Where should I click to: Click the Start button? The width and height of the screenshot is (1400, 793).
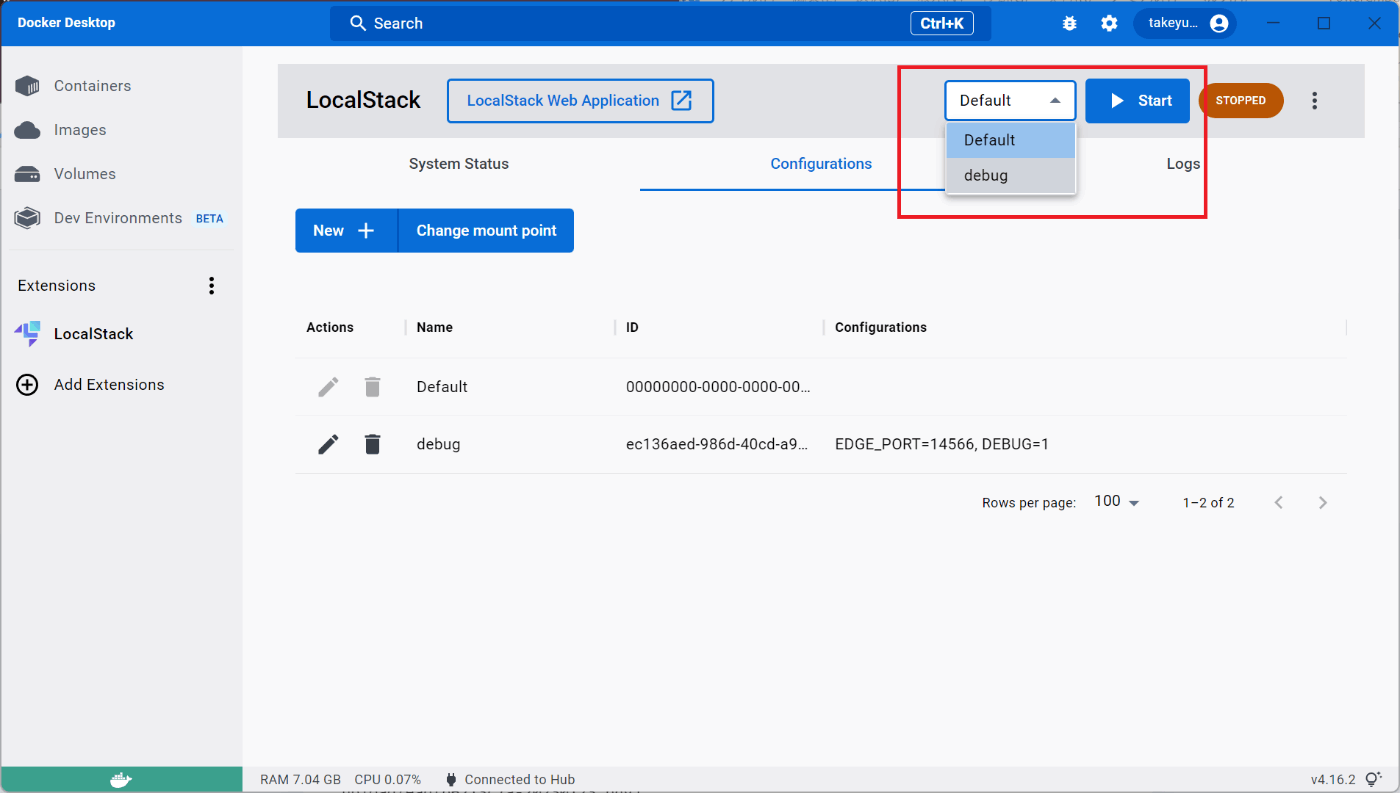click(x=1137, y=100)
